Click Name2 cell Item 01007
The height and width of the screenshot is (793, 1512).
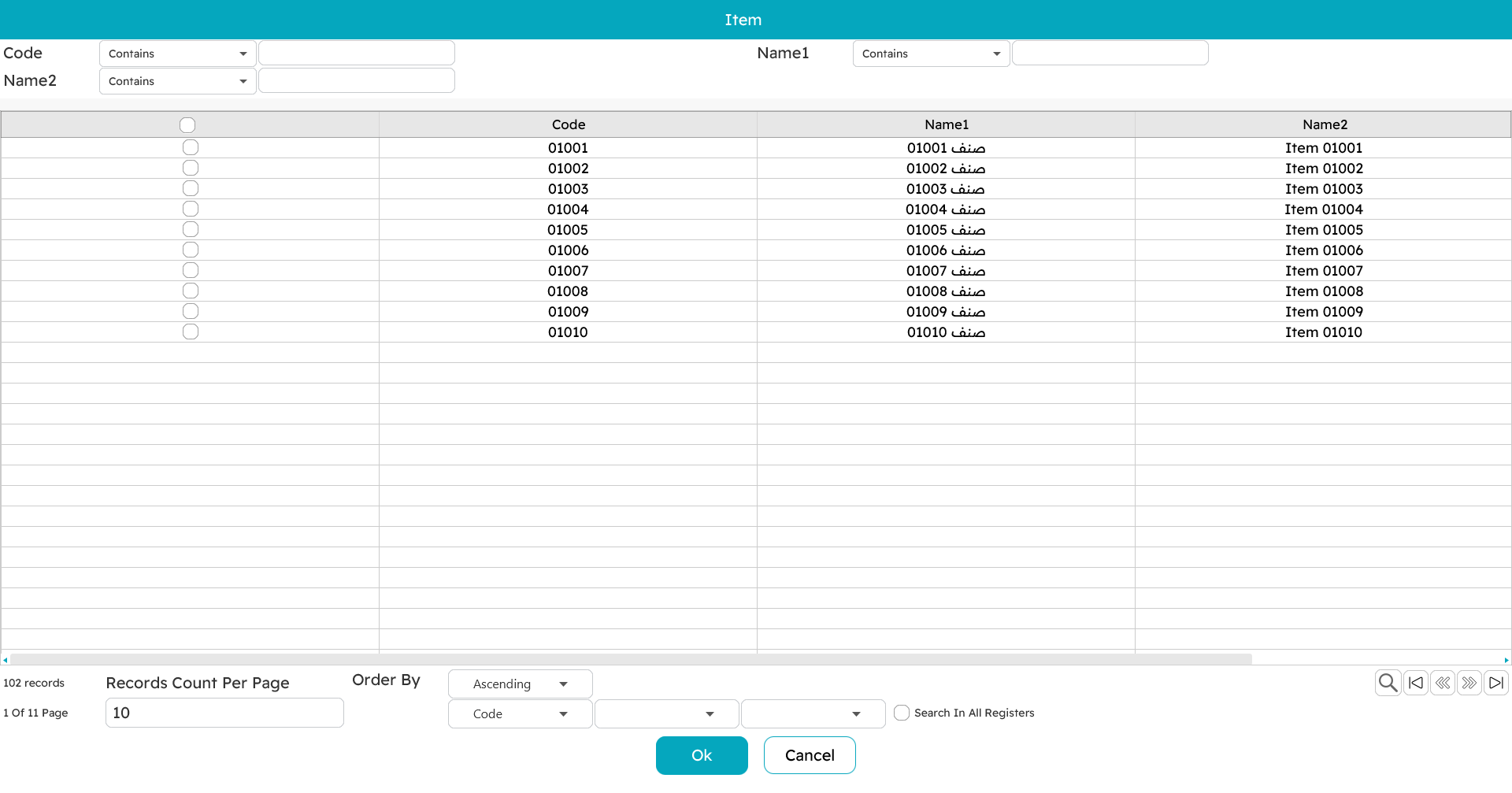point(1324,271)
